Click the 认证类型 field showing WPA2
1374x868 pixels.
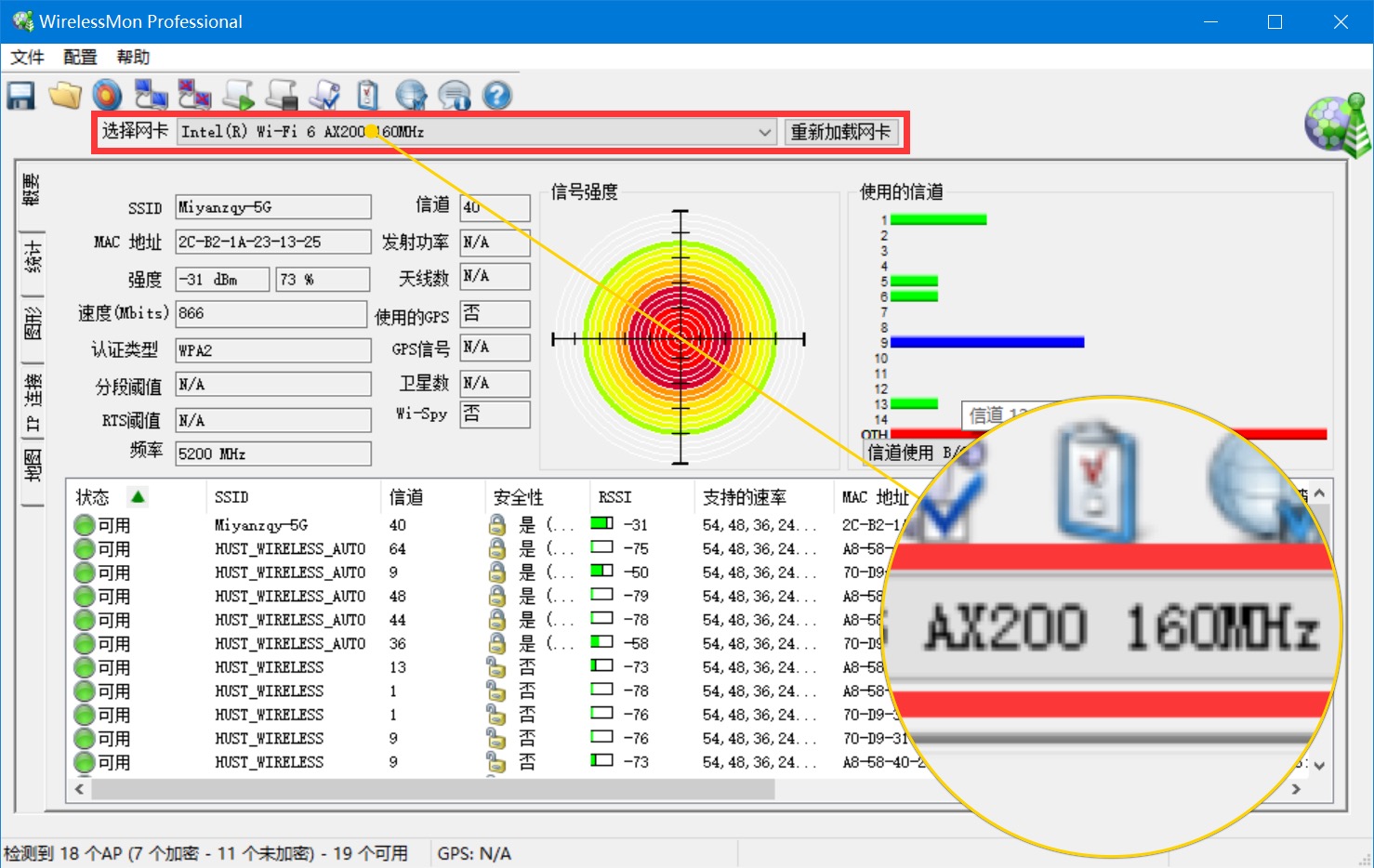pyautogui.click(x=273, y=349)
